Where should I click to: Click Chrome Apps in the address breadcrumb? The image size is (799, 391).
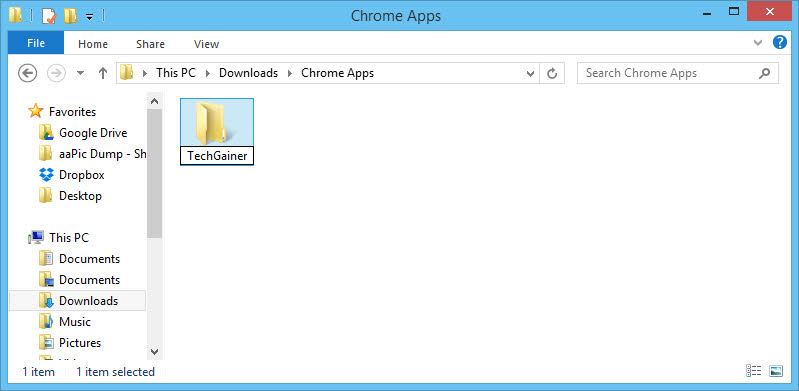(337, 73)
